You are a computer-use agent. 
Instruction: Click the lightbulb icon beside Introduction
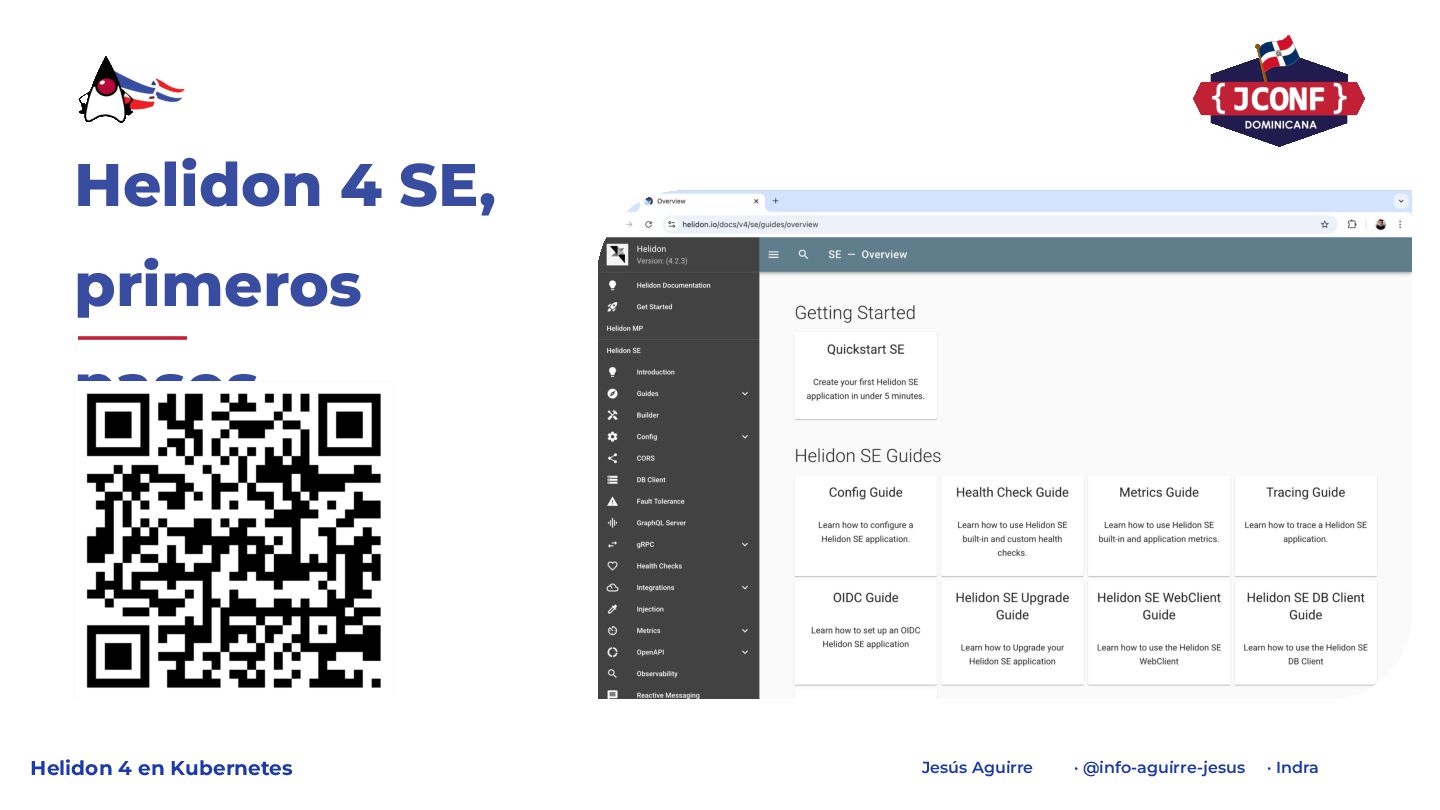pyautogui.click(x=613, y=372)
